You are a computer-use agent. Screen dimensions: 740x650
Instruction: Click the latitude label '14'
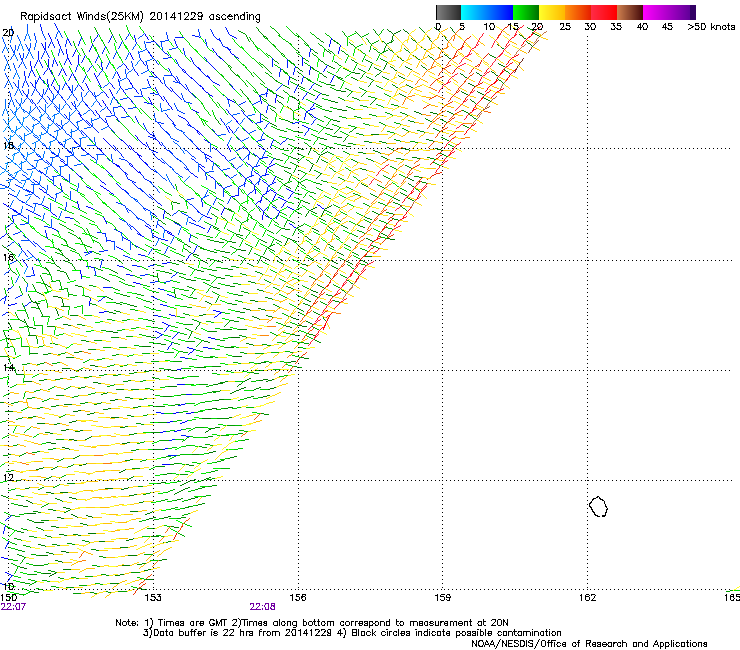click(x=8, y=367)
